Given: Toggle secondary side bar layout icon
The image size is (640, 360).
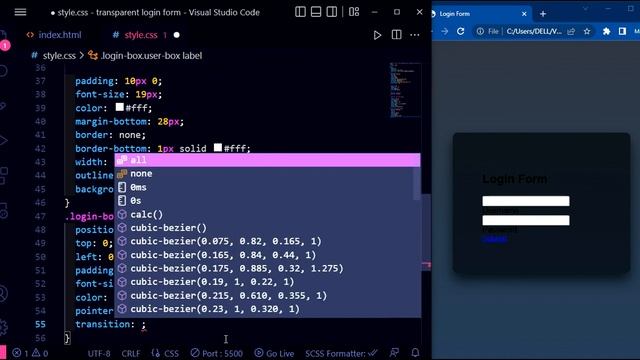Looking at the screenshot, I should 332,12.
